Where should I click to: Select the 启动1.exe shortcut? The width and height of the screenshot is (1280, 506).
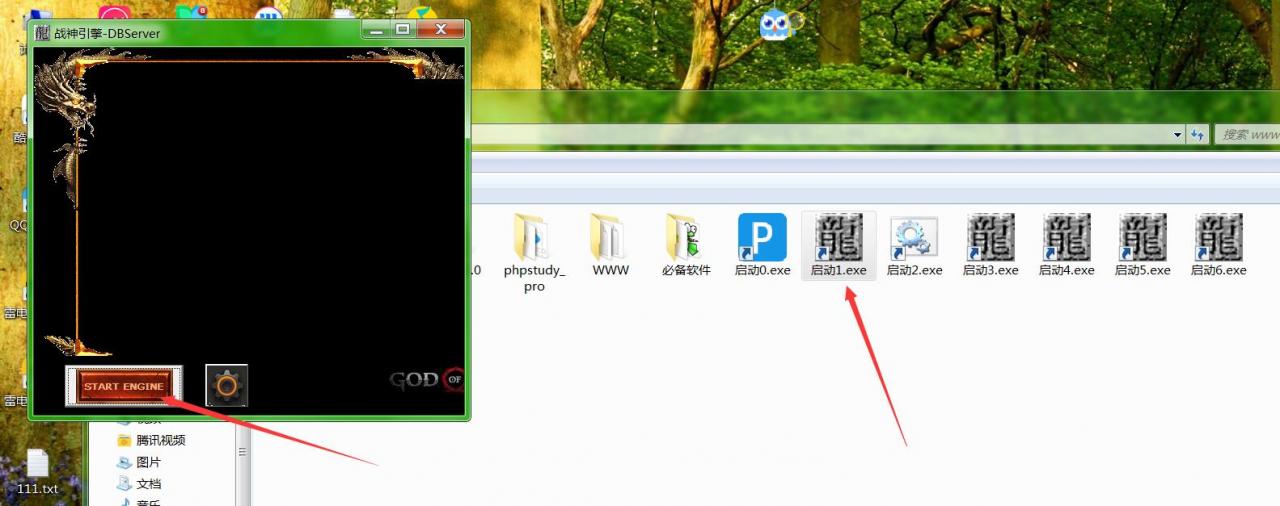pos(838,245)
